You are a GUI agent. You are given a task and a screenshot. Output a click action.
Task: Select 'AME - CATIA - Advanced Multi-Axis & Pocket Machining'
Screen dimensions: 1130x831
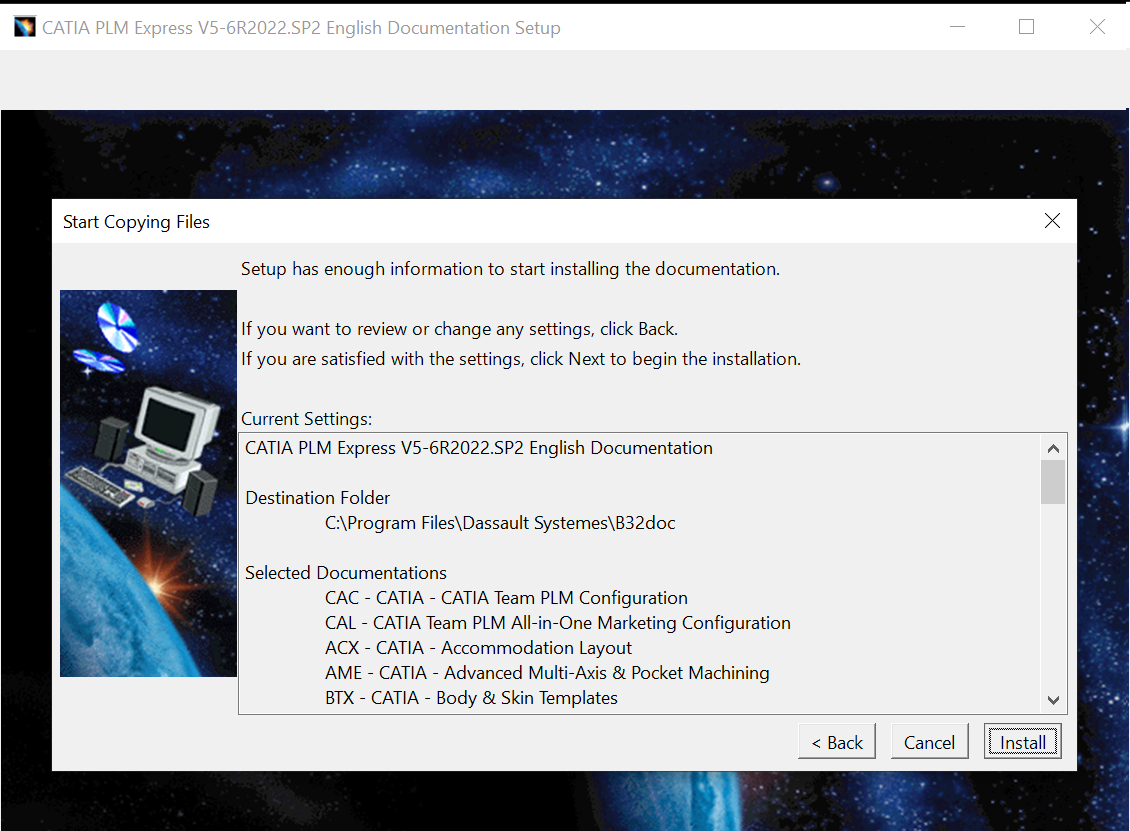547,673
